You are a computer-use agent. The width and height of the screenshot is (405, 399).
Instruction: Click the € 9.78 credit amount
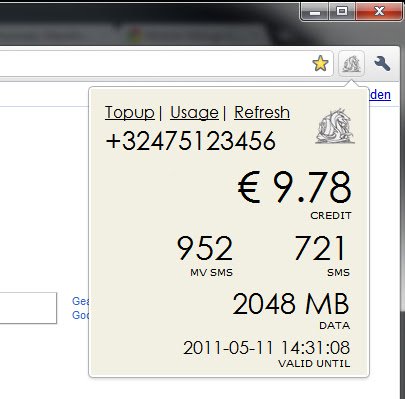click(294, 187)
